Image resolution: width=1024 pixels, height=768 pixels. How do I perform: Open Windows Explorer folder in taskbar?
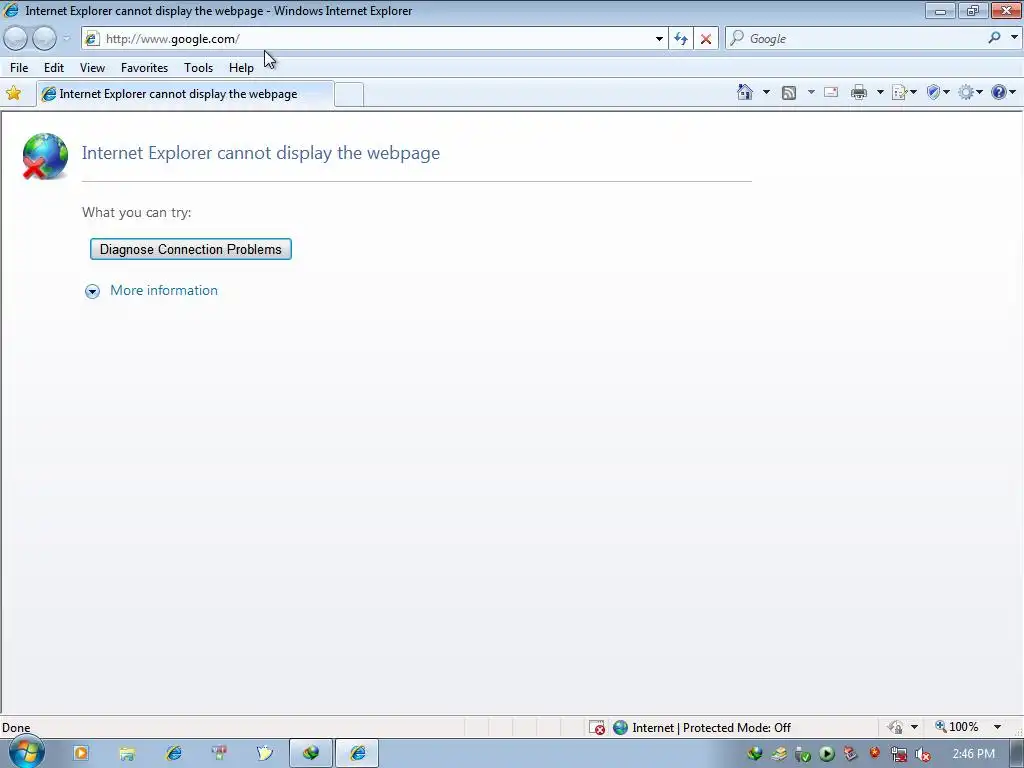(x=127, y=754)
